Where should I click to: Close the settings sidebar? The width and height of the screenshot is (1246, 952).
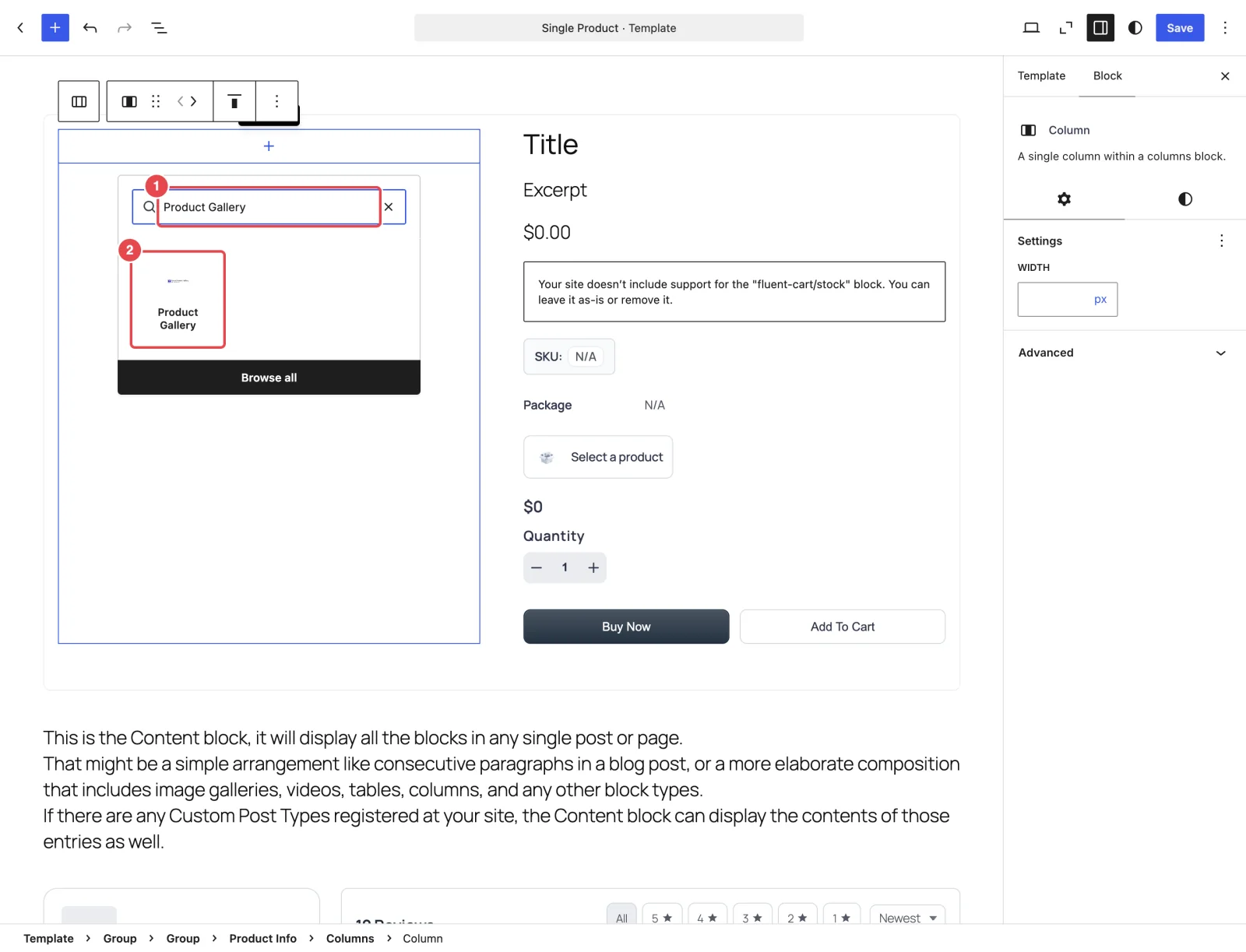click(x=1225, y=76)
